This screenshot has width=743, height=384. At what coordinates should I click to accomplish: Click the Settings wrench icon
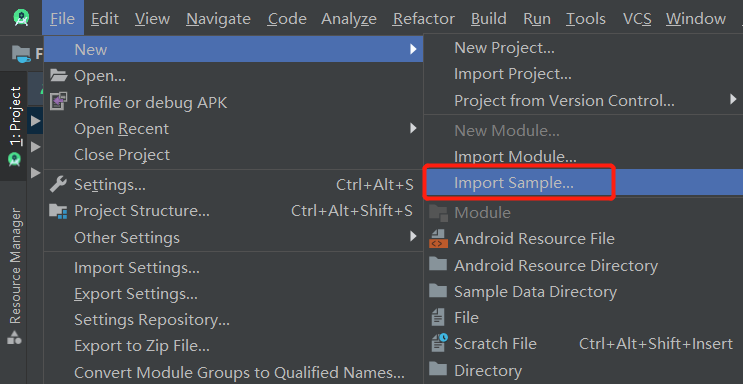tap(58, 184)
